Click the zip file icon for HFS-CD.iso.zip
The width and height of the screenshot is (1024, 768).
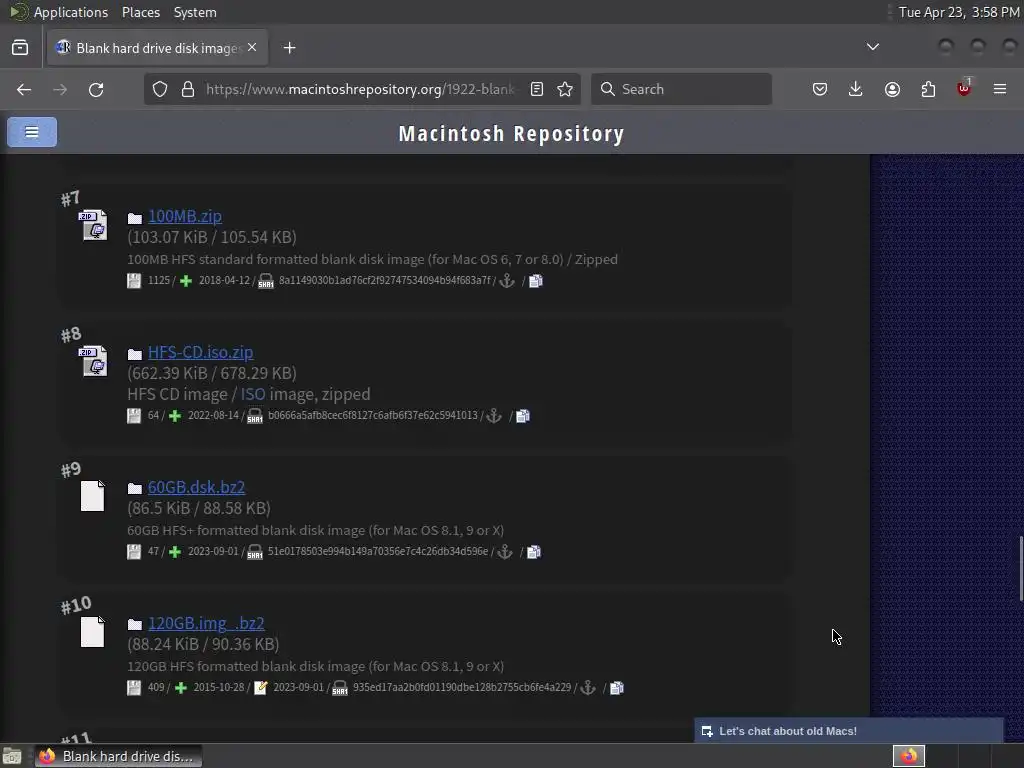93,361
